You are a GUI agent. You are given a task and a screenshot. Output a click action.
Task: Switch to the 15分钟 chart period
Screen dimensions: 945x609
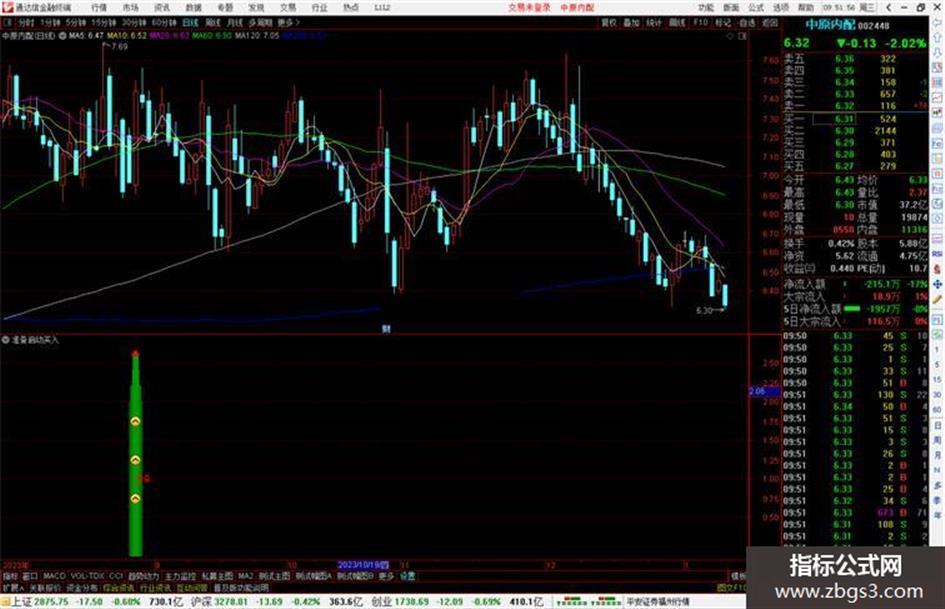102,22
